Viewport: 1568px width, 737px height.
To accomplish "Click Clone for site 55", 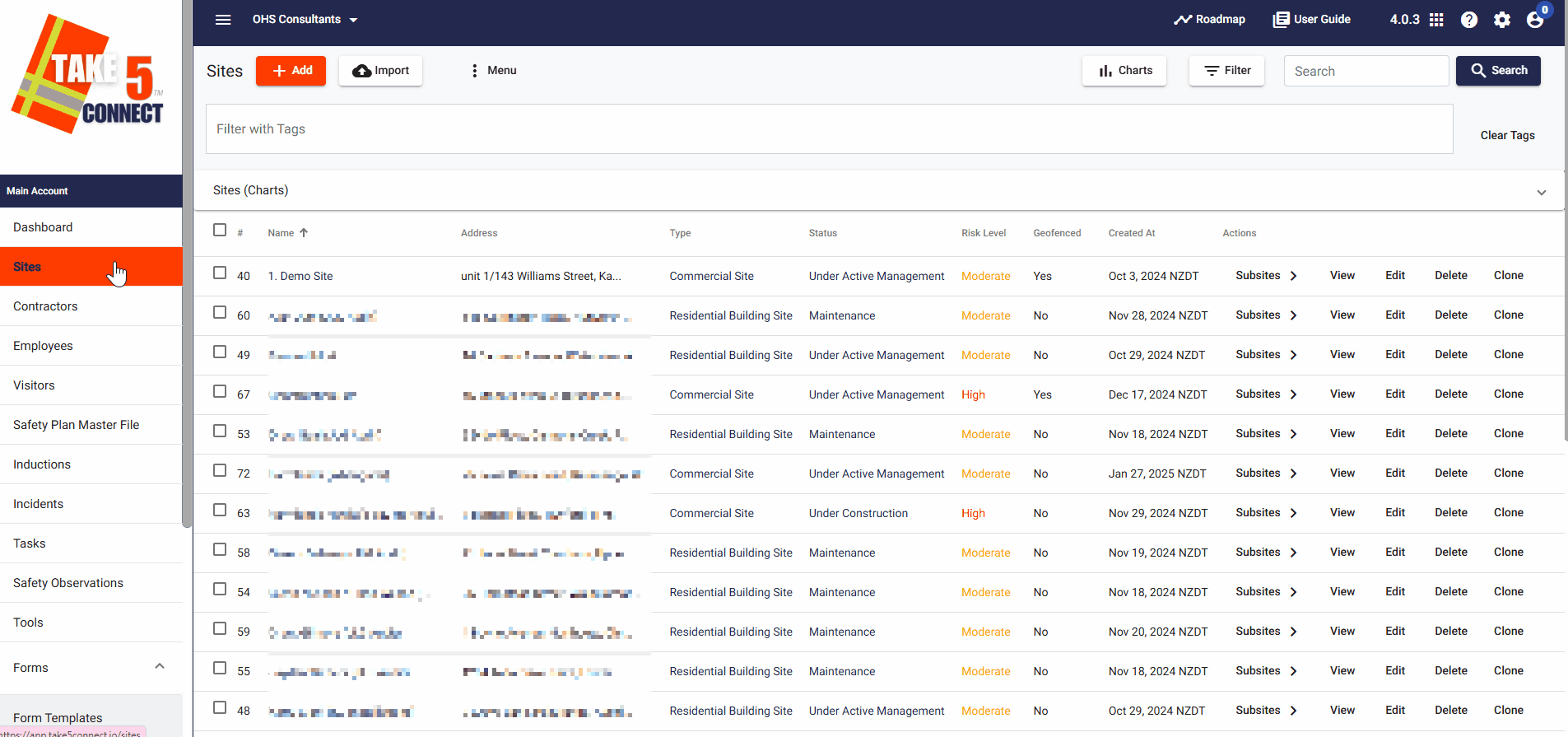I will pyautogui.click(x=1508, y=671).
